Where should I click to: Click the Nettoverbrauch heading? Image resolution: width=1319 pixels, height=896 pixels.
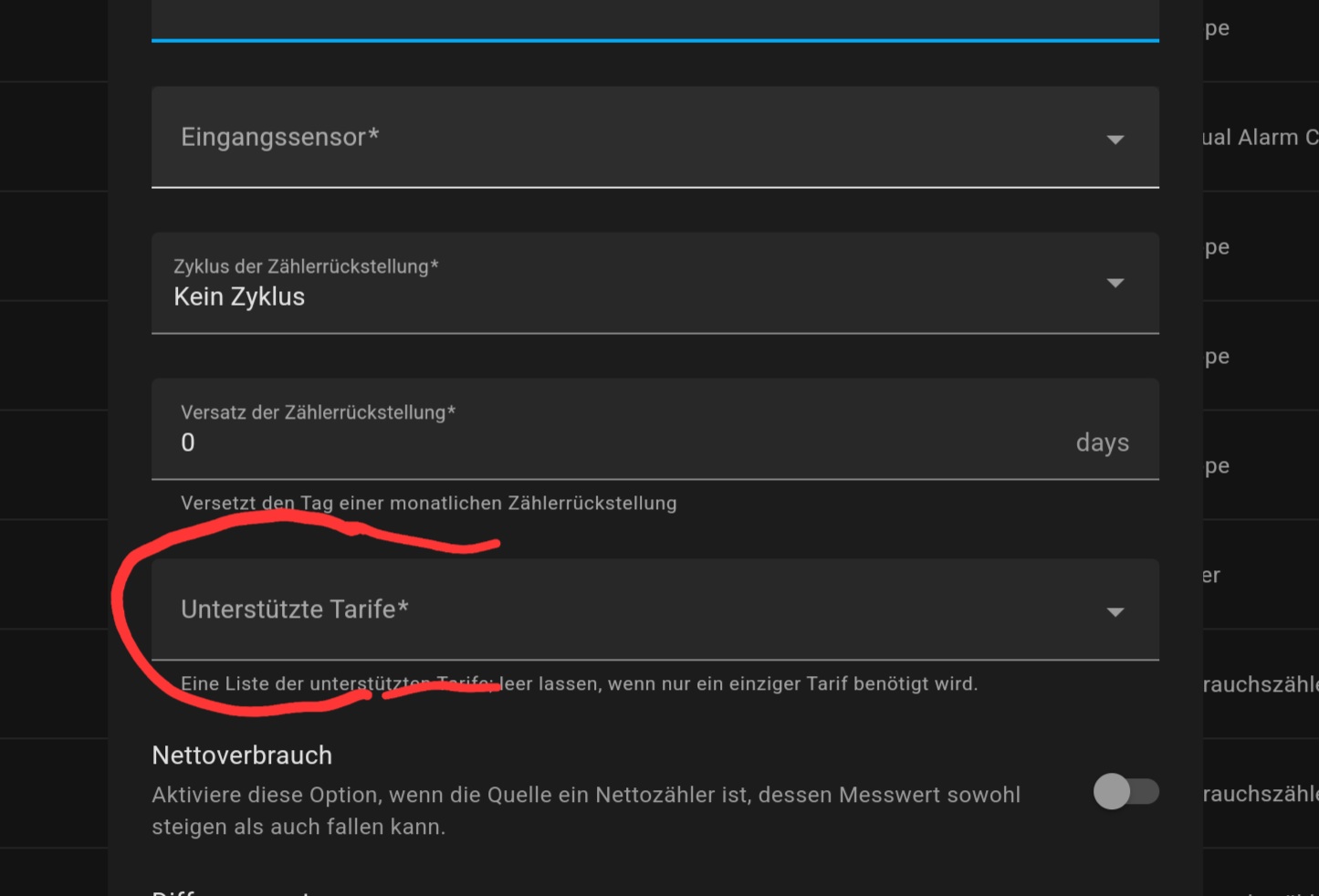coord(242,755)
